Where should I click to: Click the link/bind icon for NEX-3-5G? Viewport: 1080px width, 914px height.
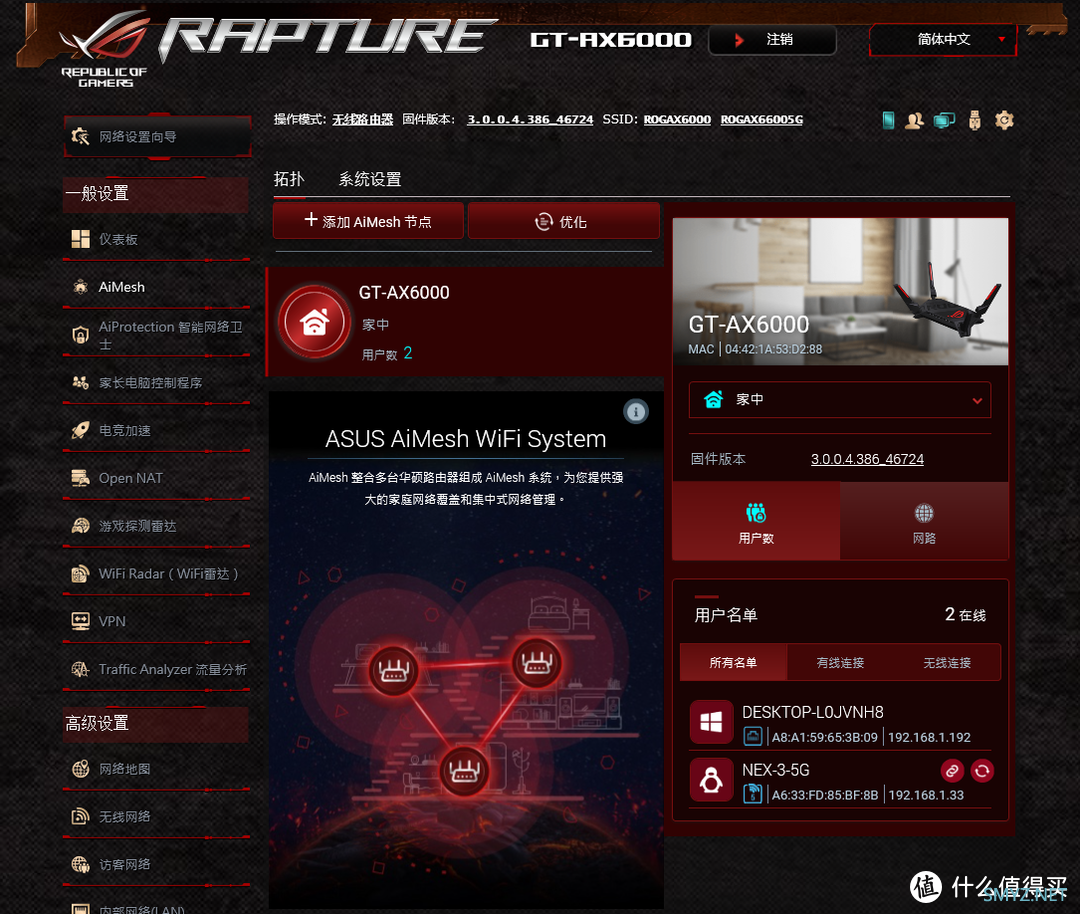tap(952, 770)
